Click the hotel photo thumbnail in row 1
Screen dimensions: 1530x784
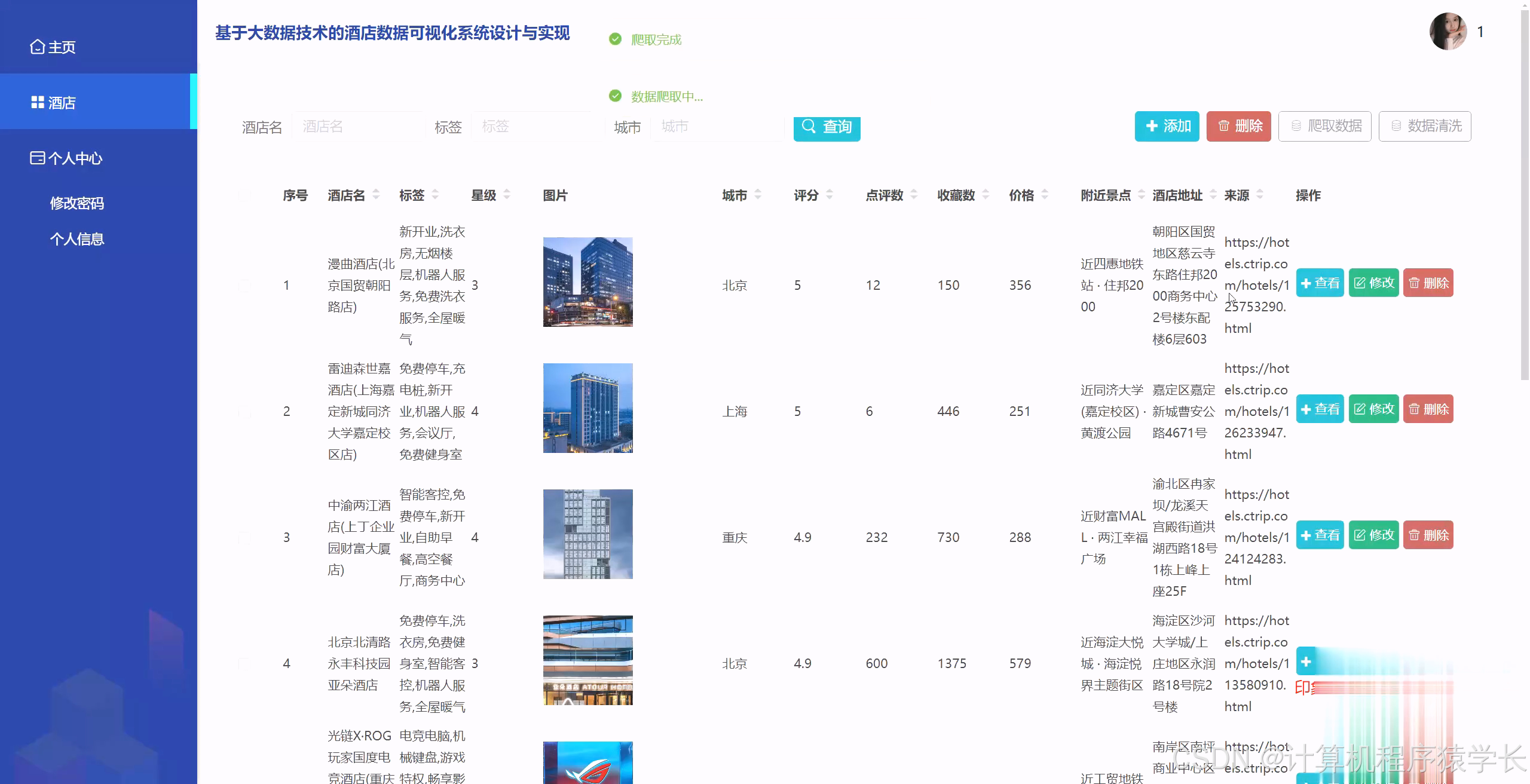pos(587,281)
